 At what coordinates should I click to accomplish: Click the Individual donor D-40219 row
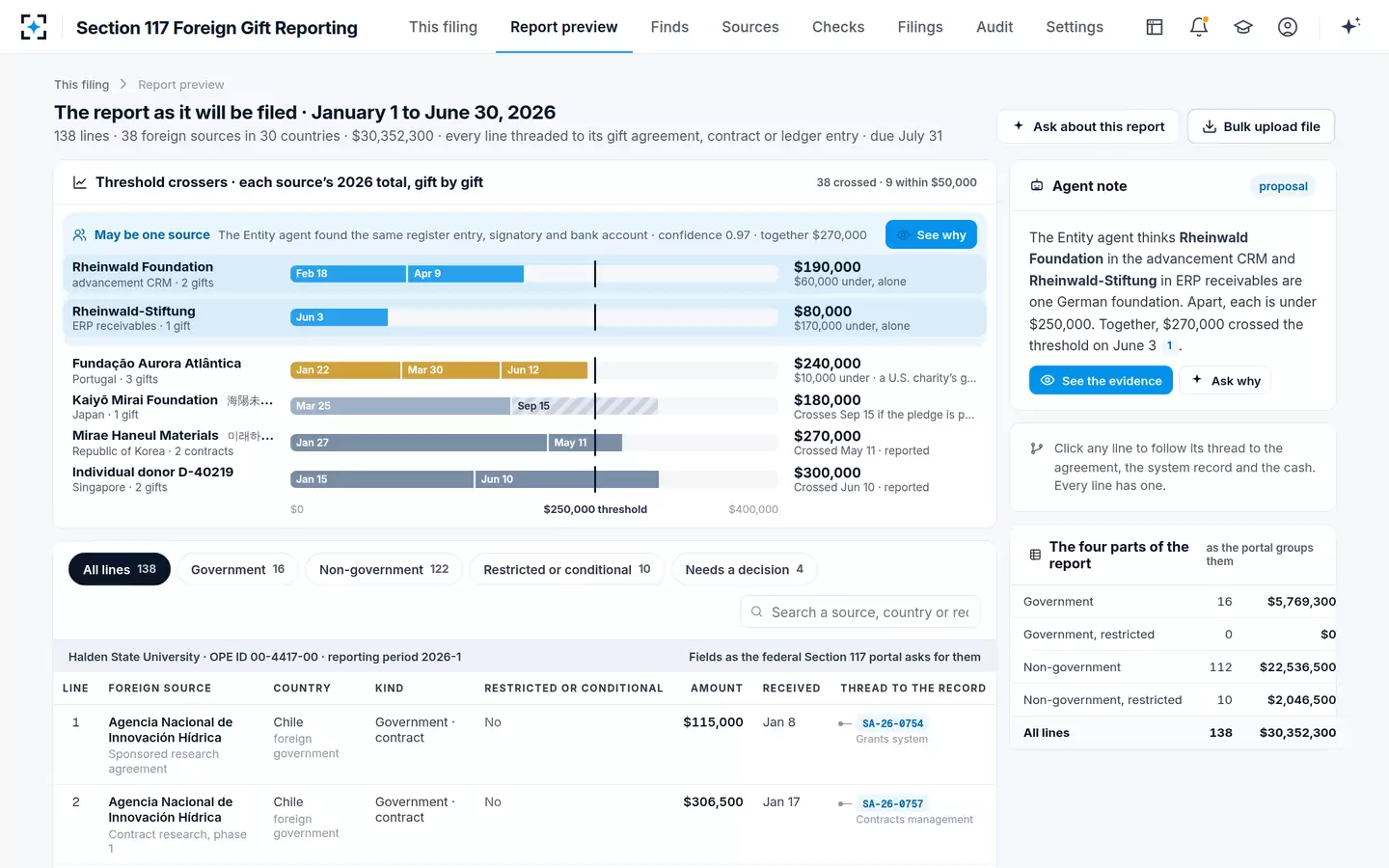click(x=525, y=479)
